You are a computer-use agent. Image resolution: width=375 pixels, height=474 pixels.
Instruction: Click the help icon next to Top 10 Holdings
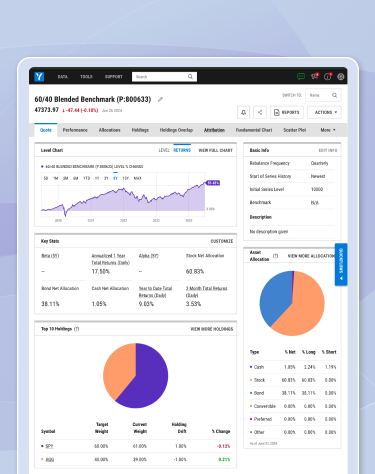[77, 329]
